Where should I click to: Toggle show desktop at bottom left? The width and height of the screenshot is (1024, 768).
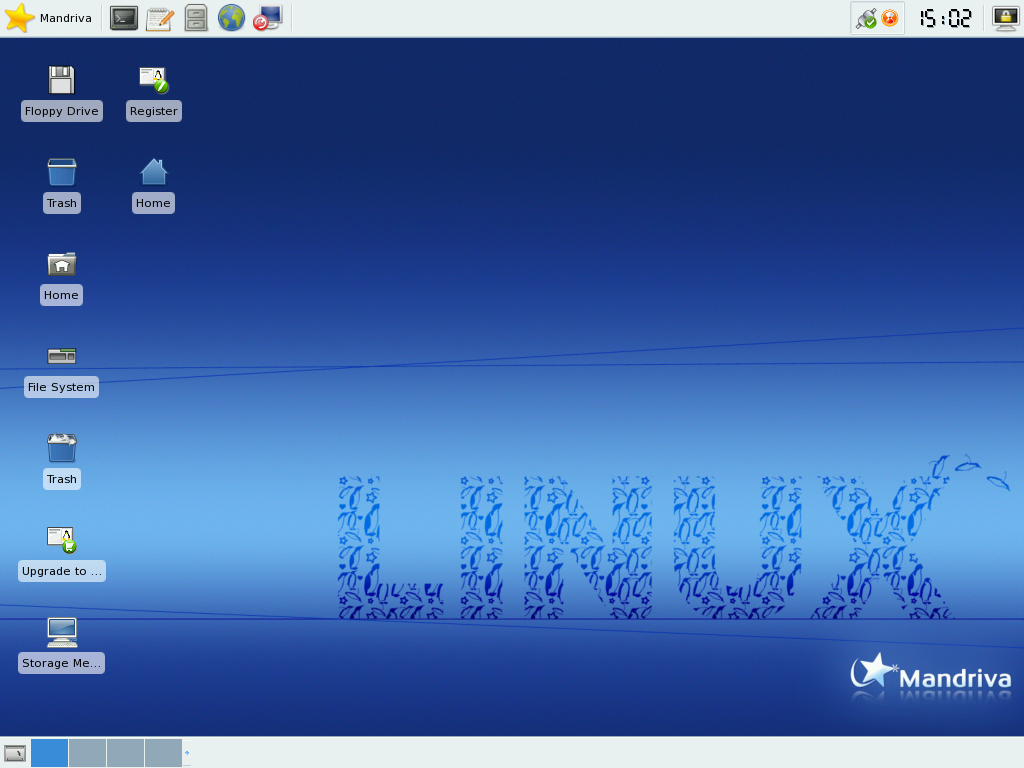click(14, 752)
